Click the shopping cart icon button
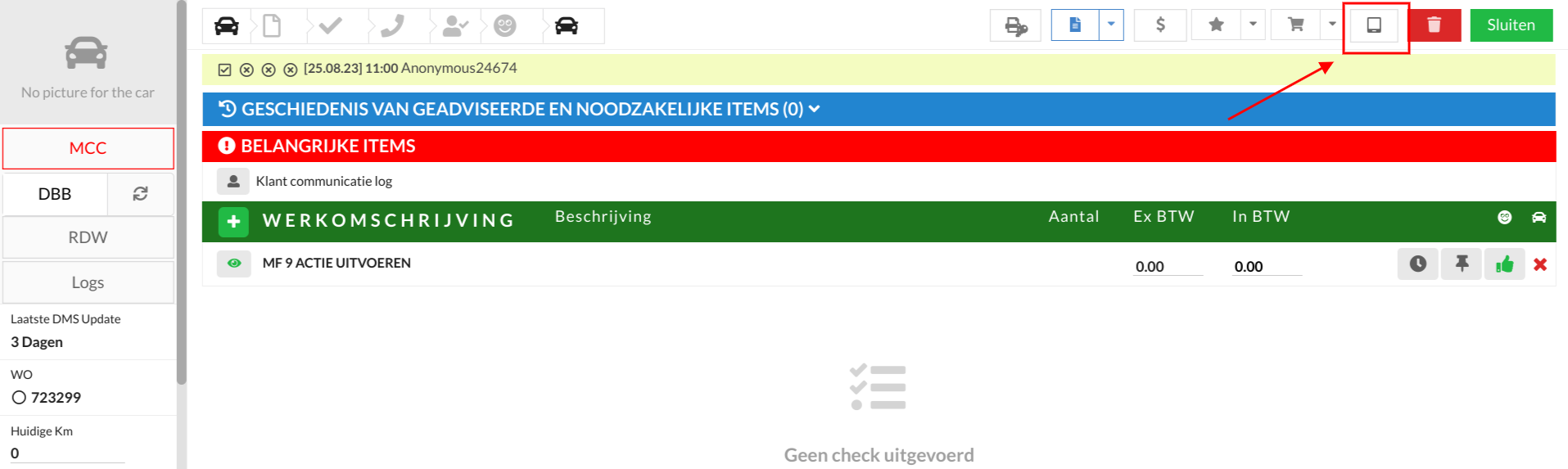Image resolution: width=1568 pixels, height=469 pixels. pos(1295,25)
